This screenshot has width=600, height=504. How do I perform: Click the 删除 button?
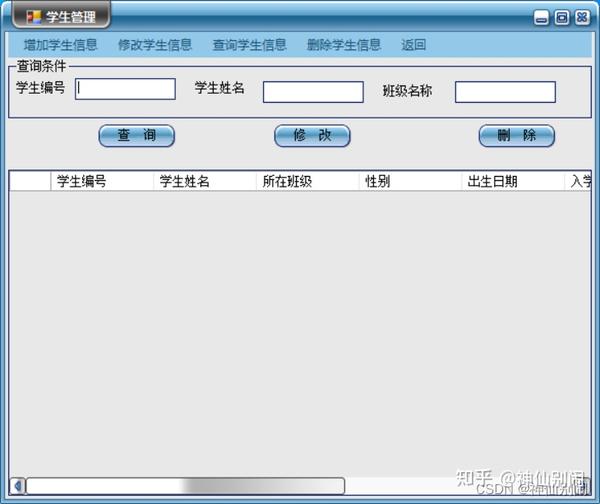(x=517, y=136)
